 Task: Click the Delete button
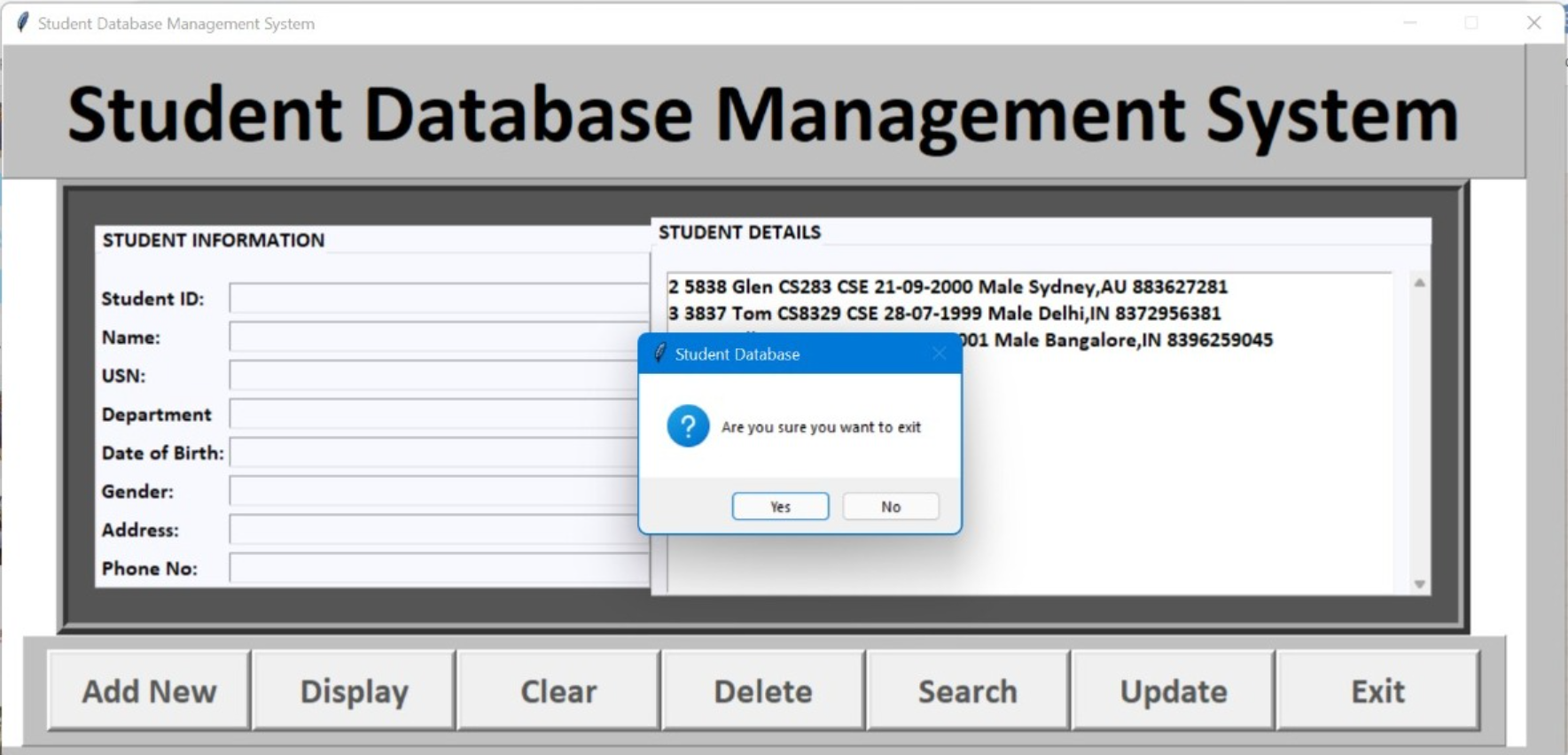(x=763, y=691)
